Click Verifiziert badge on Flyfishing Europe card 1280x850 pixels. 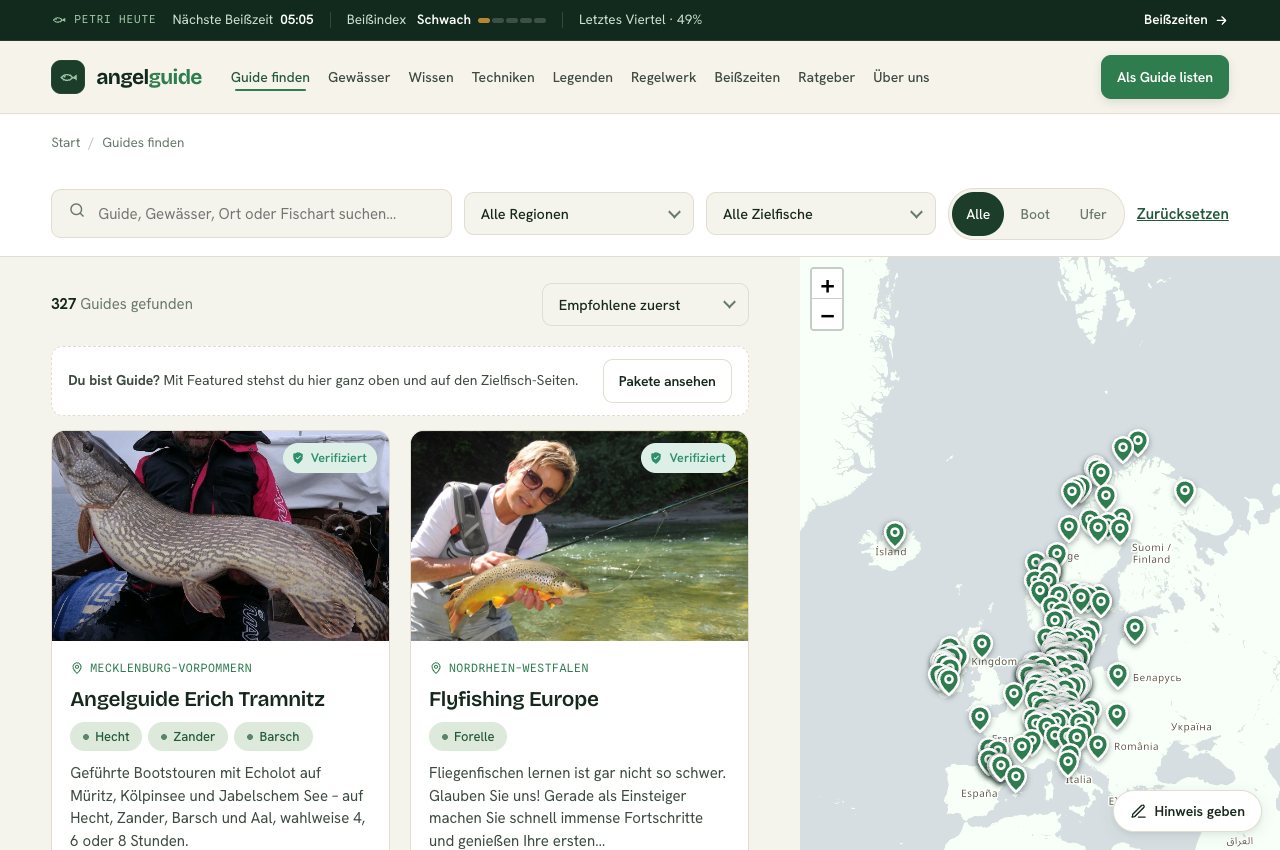tap(688, 458)
